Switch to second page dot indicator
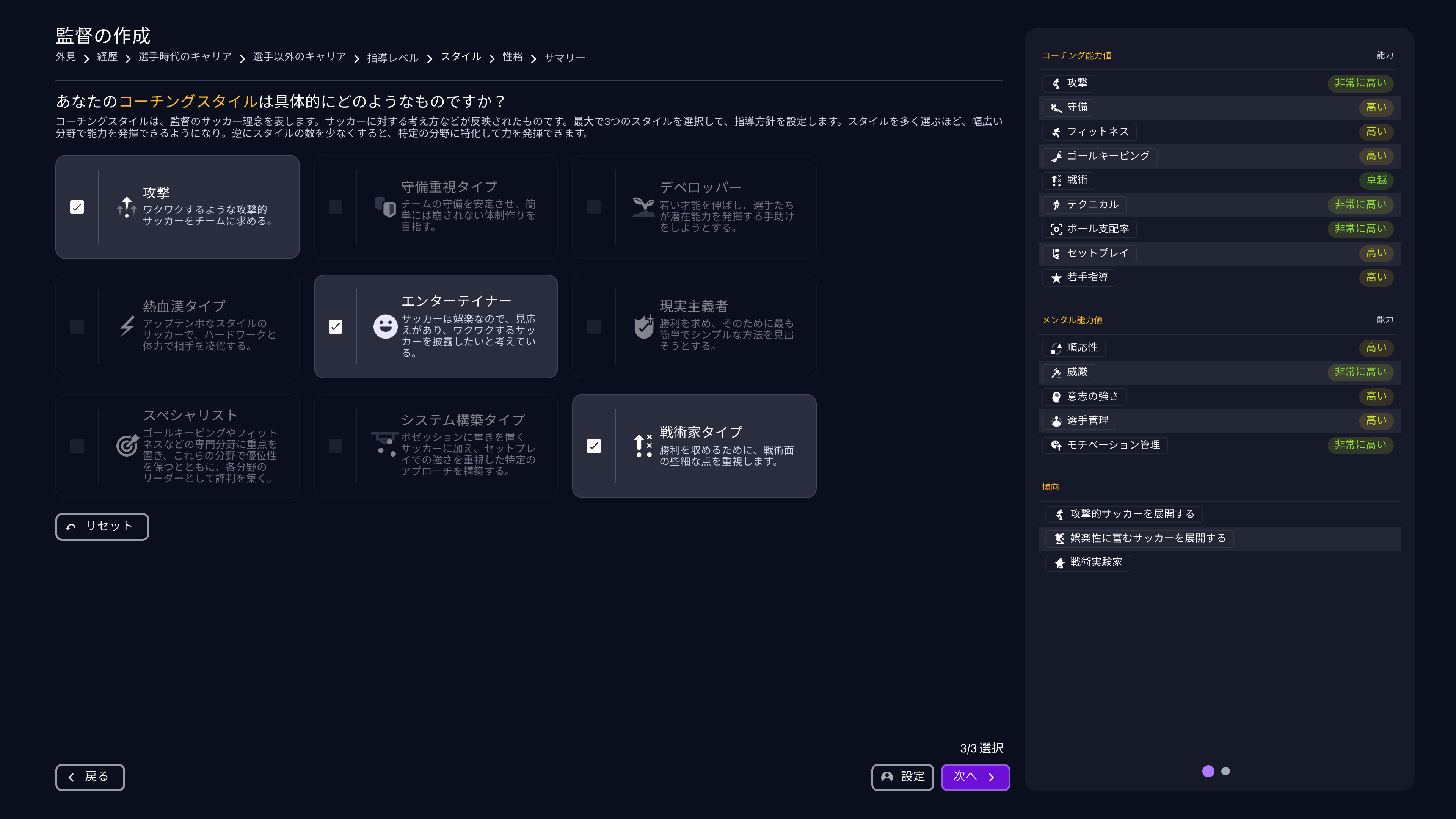 click(x=1225, y=771)
